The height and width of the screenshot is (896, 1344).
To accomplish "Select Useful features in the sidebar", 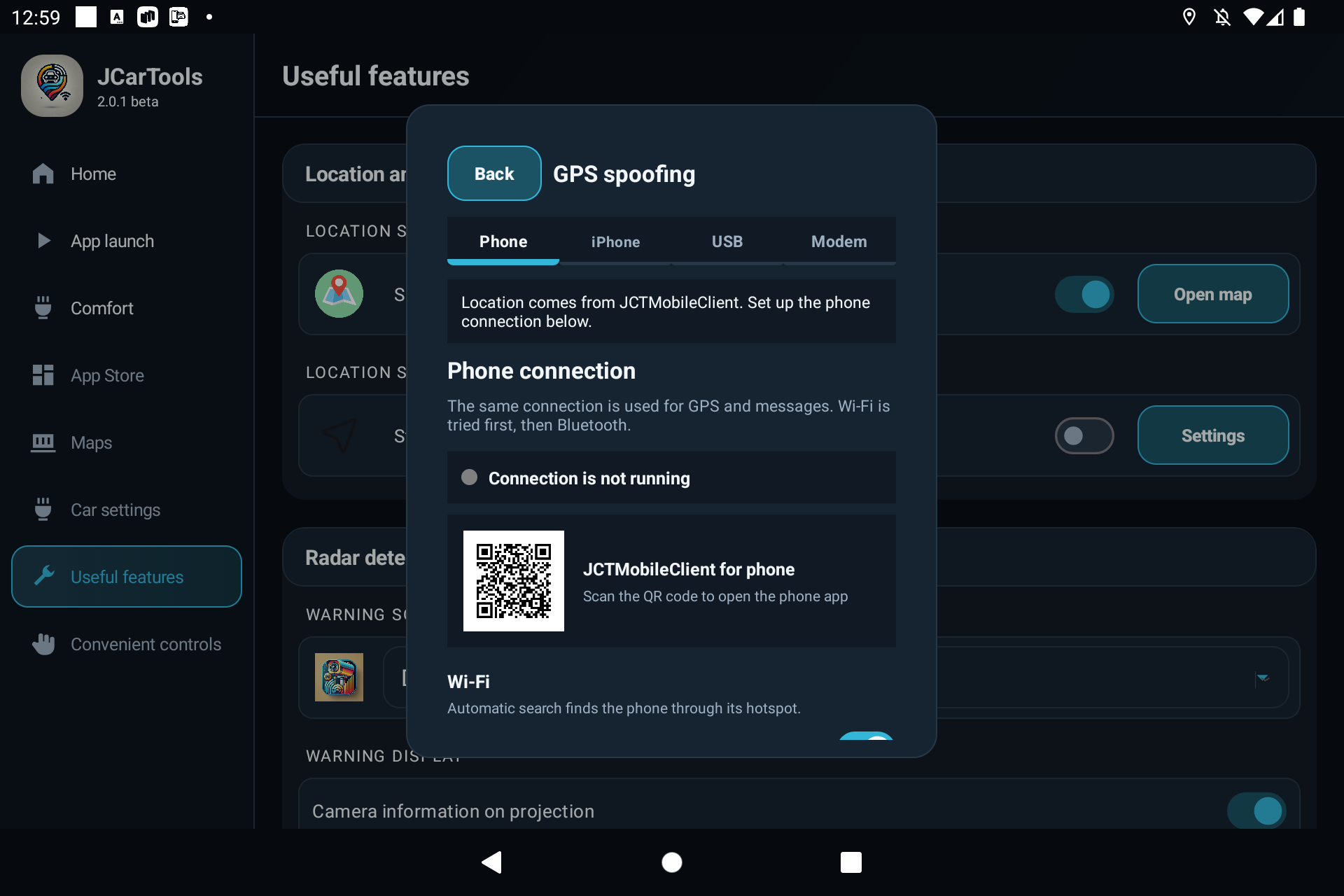I will [127, 576].
